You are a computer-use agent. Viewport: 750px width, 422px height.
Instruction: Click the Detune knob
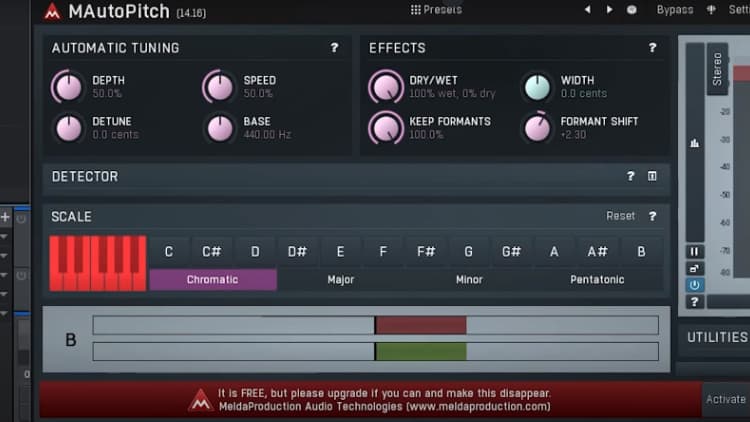(x=68, y=128)
